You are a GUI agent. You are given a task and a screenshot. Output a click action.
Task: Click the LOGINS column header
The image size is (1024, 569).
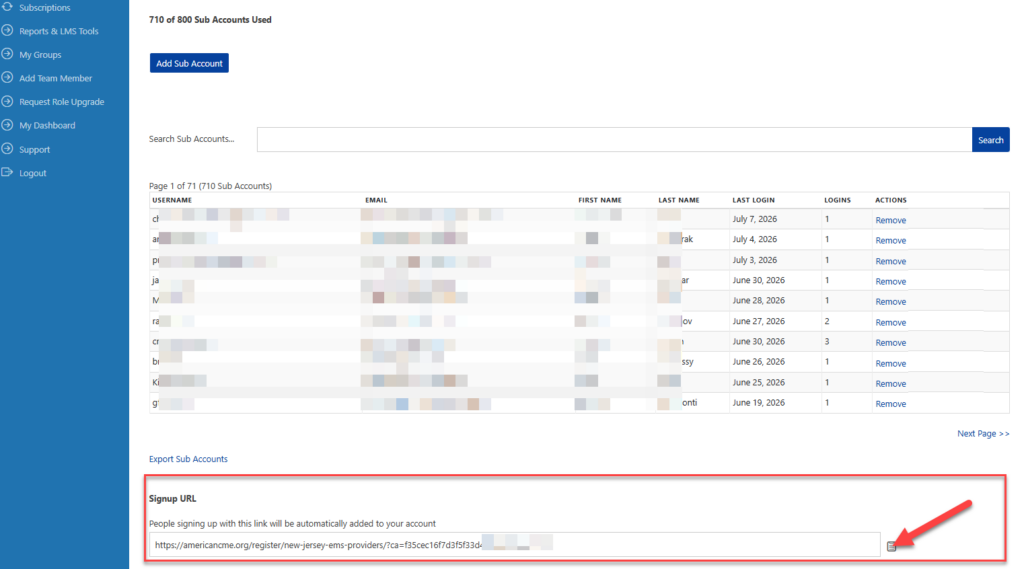[837, 200]
